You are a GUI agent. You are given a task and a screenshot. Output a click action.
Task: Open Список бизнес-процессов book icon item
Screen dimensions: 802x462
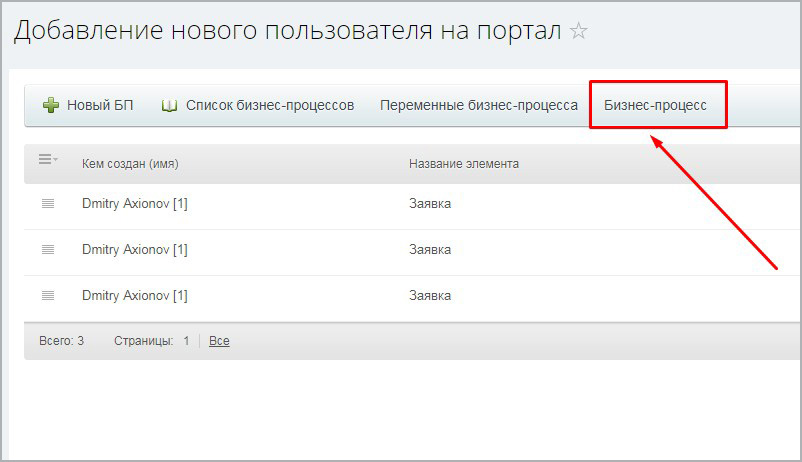[257, 105]
